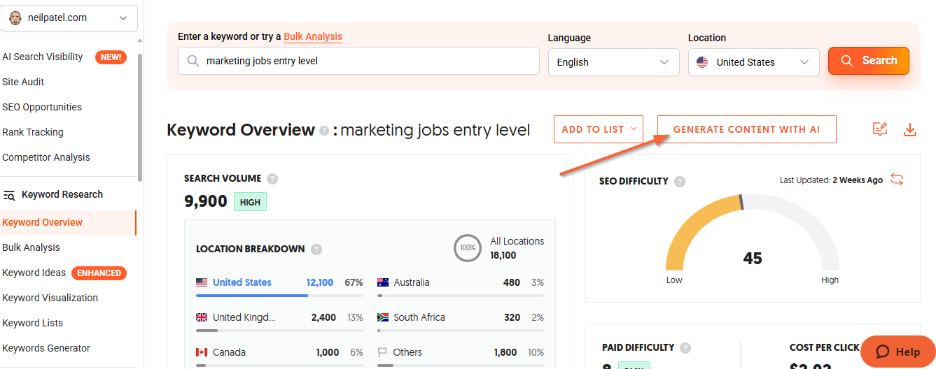Click the neilpatel.com avatar icon
This screenshot has width=936, height=369.
15,18
